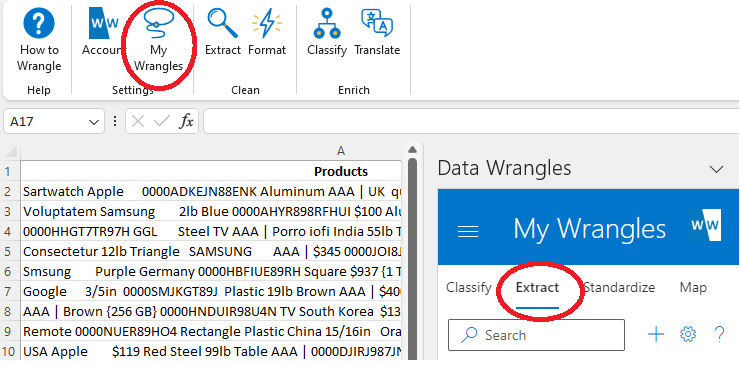Click into the formula bar input
Image resolution: width=740 pixels, height=365 pixels.
[x=471, y=122]
